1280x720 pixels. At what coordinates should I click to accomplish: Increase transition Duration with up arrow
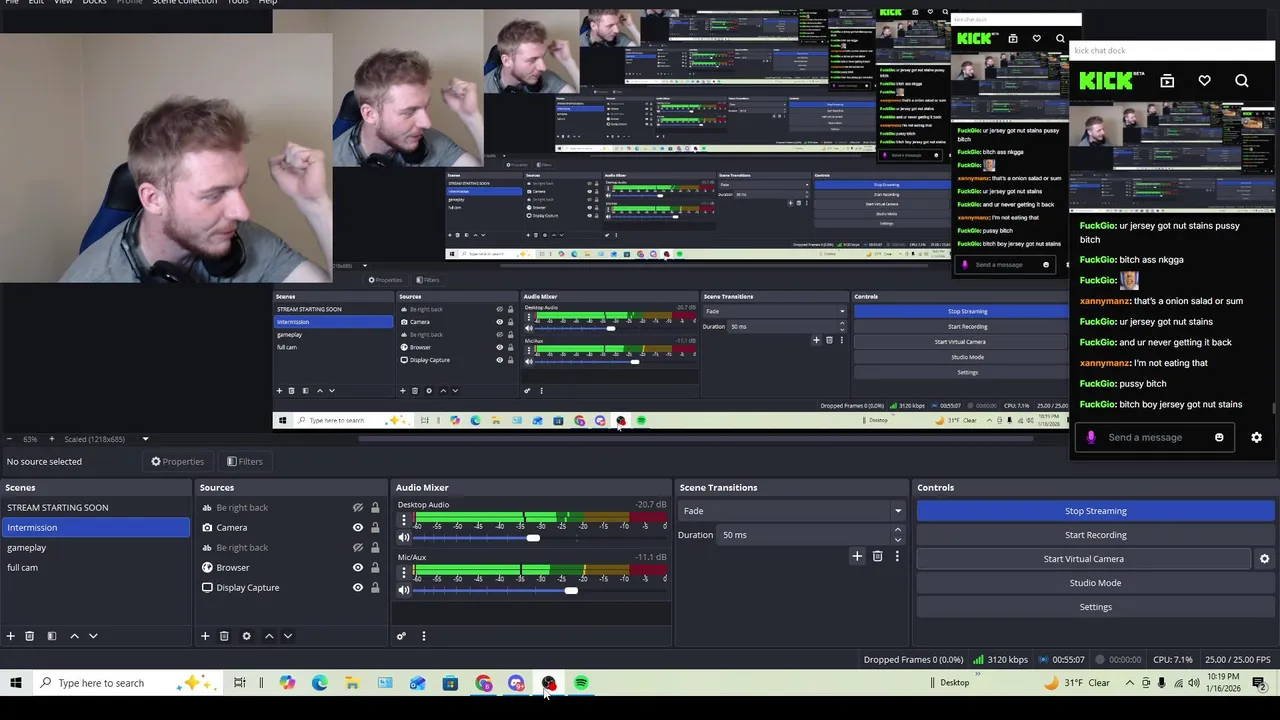click(x=897, y=530)
